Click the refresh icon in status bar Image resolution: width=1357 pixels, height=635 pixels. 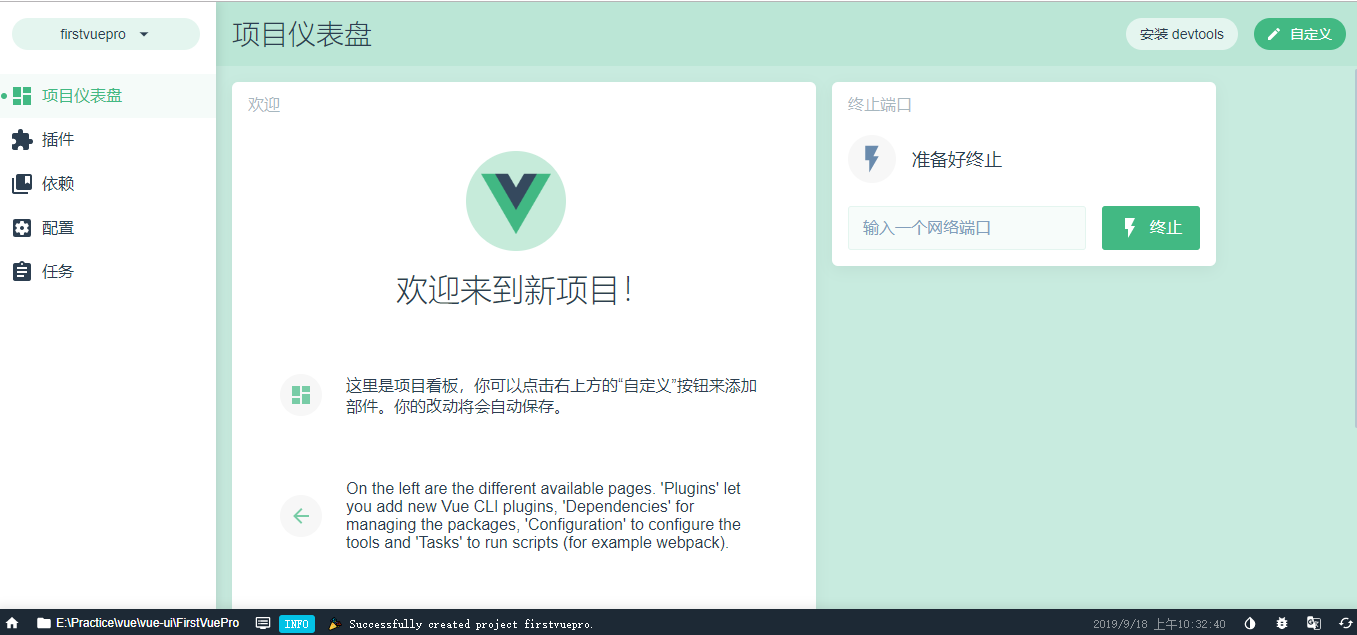click(1346, 623)
